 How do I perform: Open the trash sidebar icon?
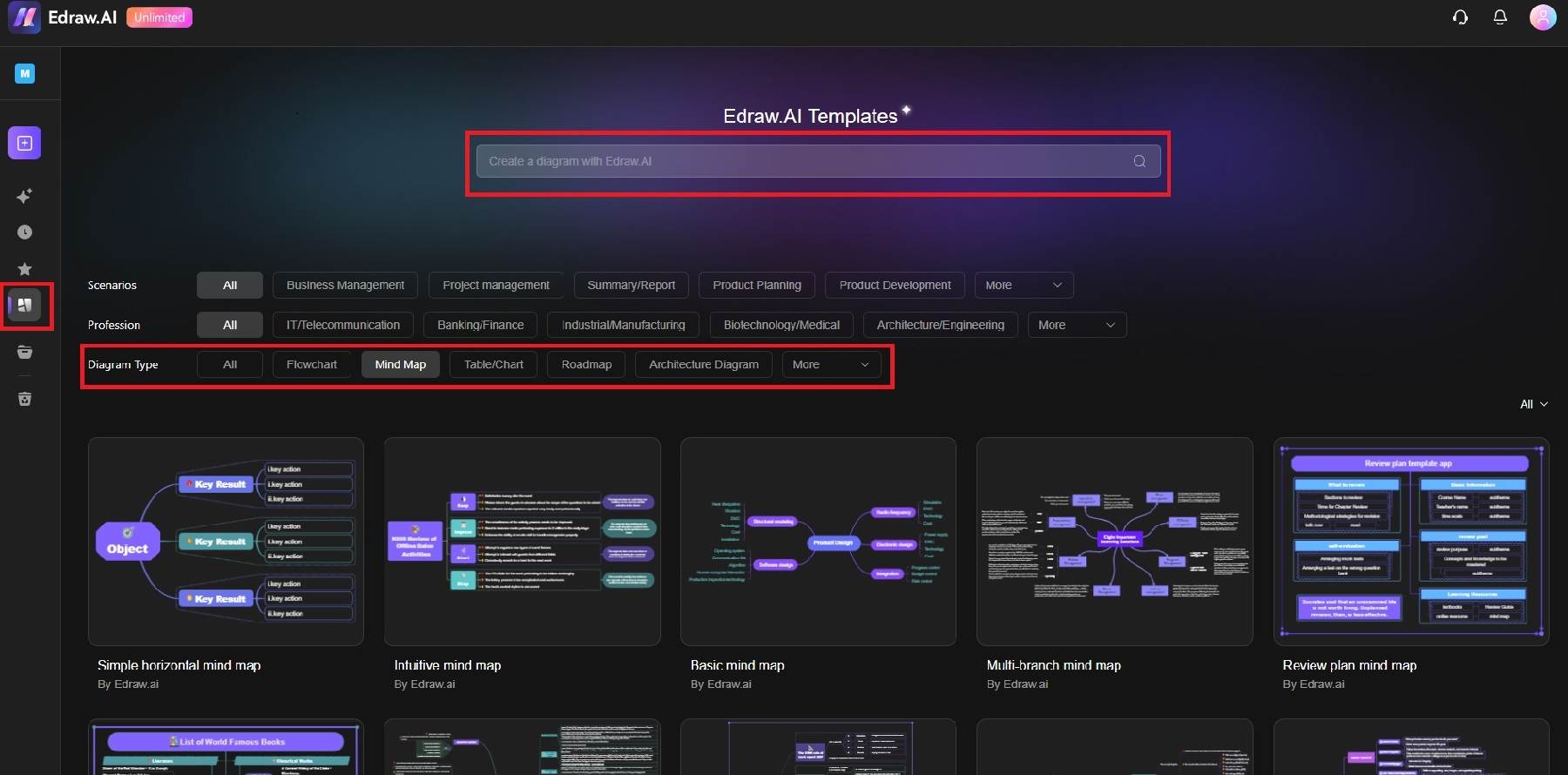(x=24, y=399)
